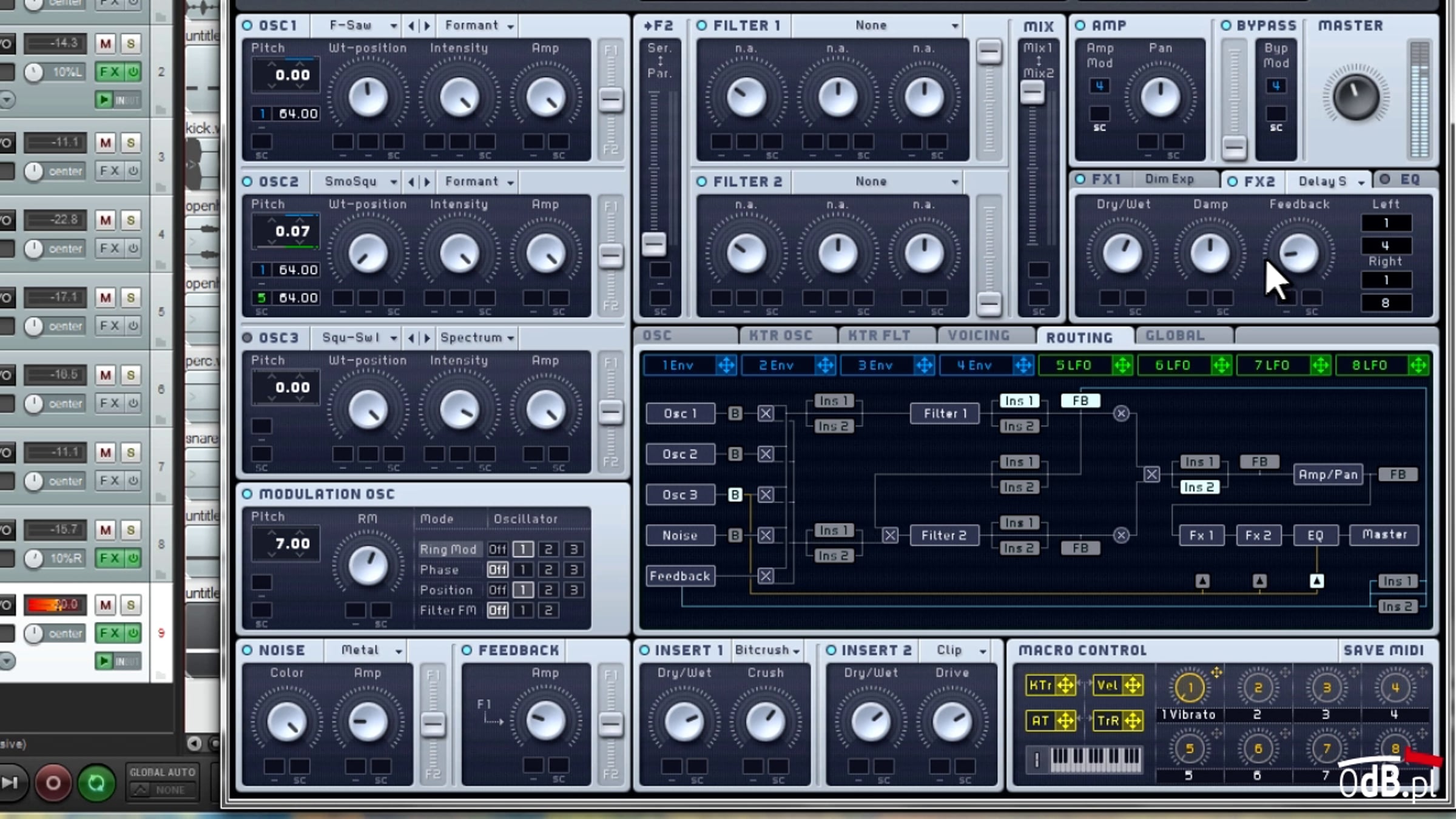This screenshot has height=819, width=1456.
Task: Click the Mix1/Mix2 fader handle
Action: (1032, 93)
